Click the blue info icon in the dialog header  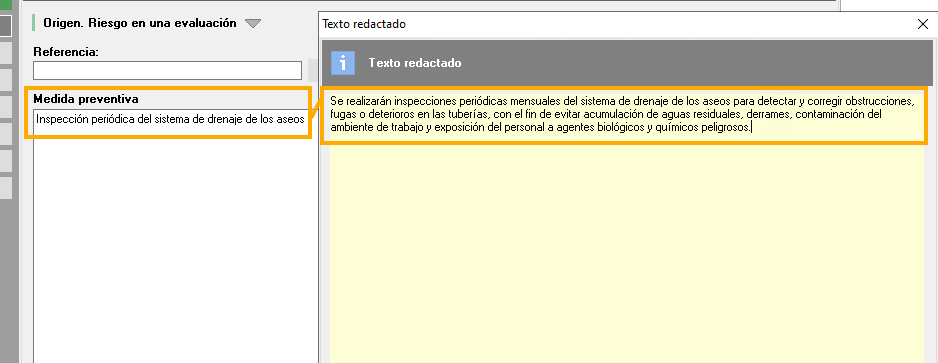click(343, 63)
